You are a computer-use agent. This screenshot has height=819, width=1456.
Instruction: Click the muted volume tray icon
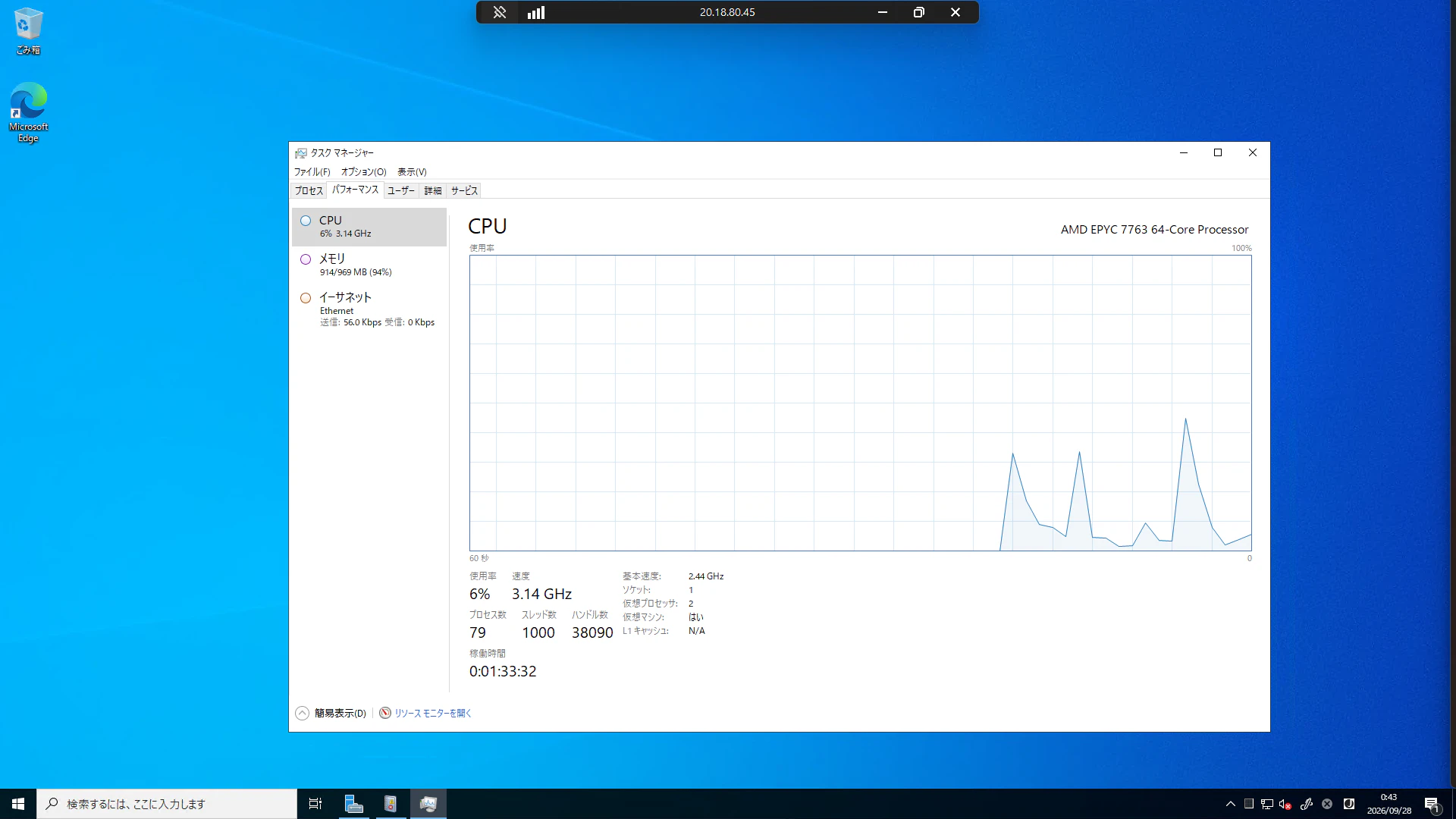pos(1285,804)
